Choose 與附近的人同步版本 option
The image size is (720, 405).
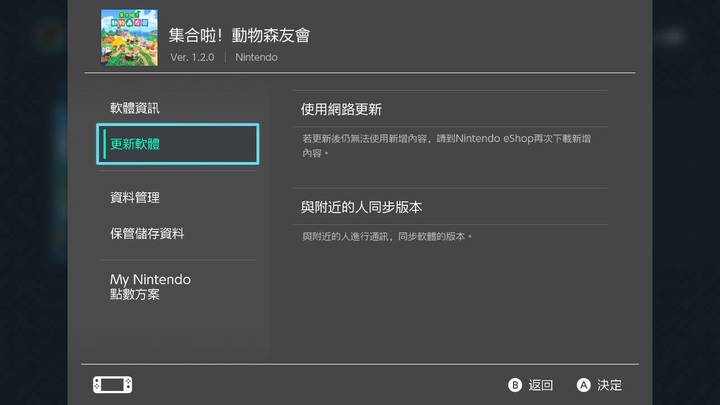pyautogui.click(x=450, y=207)
